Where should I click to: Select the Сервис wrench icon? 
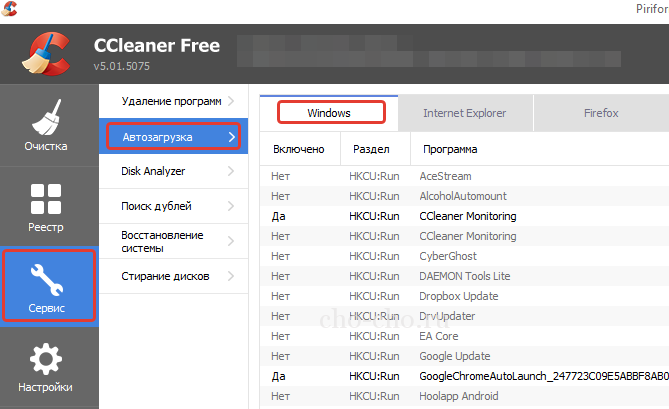(47, 279)
